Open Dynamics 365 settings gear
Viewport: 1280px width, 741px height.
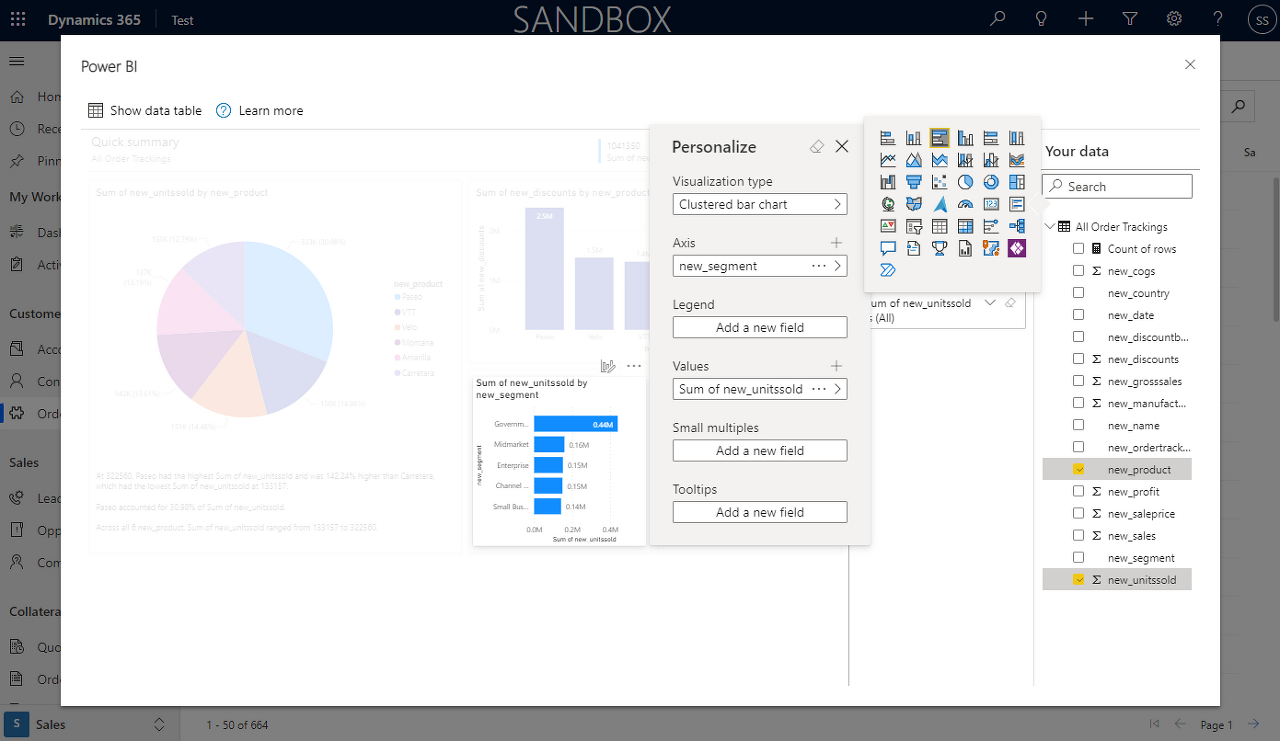click(x=1174, y=18)
